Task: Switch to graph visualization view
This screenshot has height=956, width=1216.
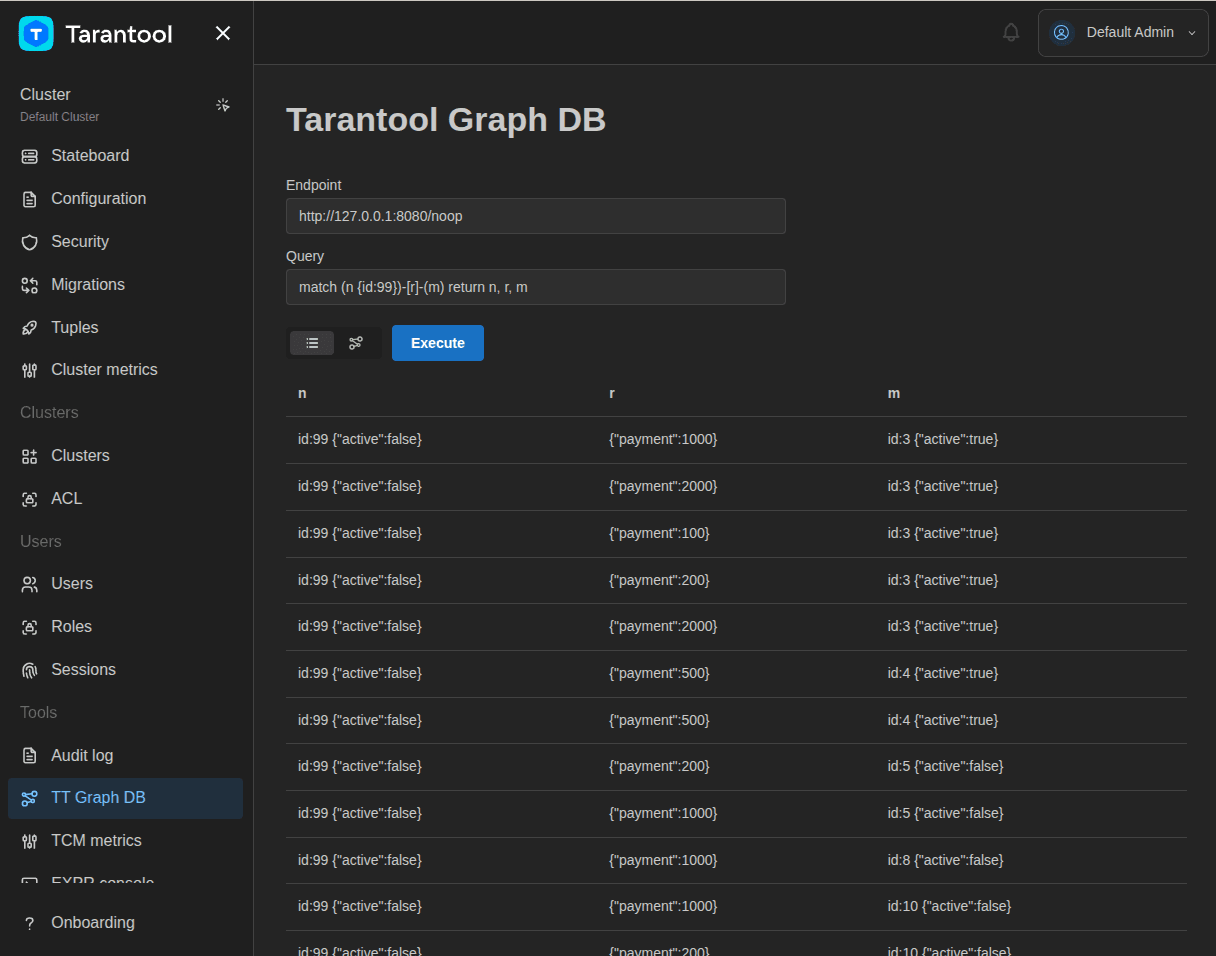Action: 356,343
